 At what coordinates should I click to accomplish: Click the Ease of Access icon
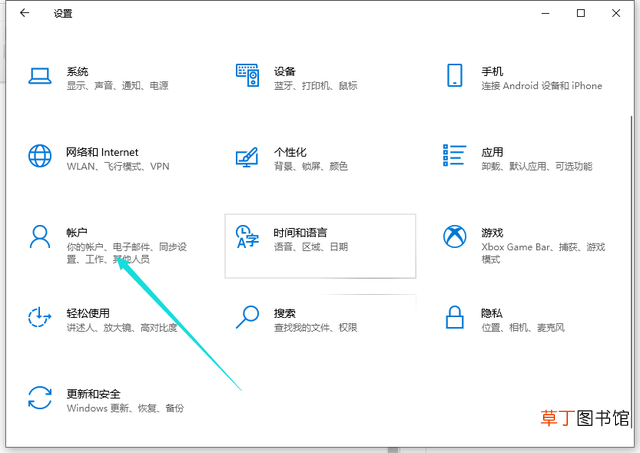(40, 317)
